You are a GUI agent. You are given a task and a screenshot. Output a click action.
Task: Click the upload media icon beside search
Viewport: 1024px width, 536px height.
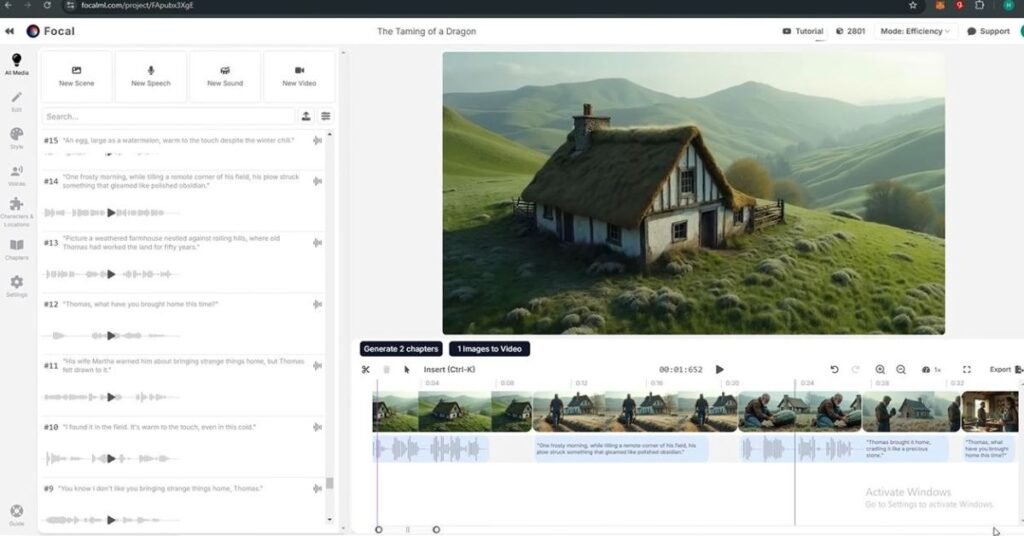tap(306, 116)
